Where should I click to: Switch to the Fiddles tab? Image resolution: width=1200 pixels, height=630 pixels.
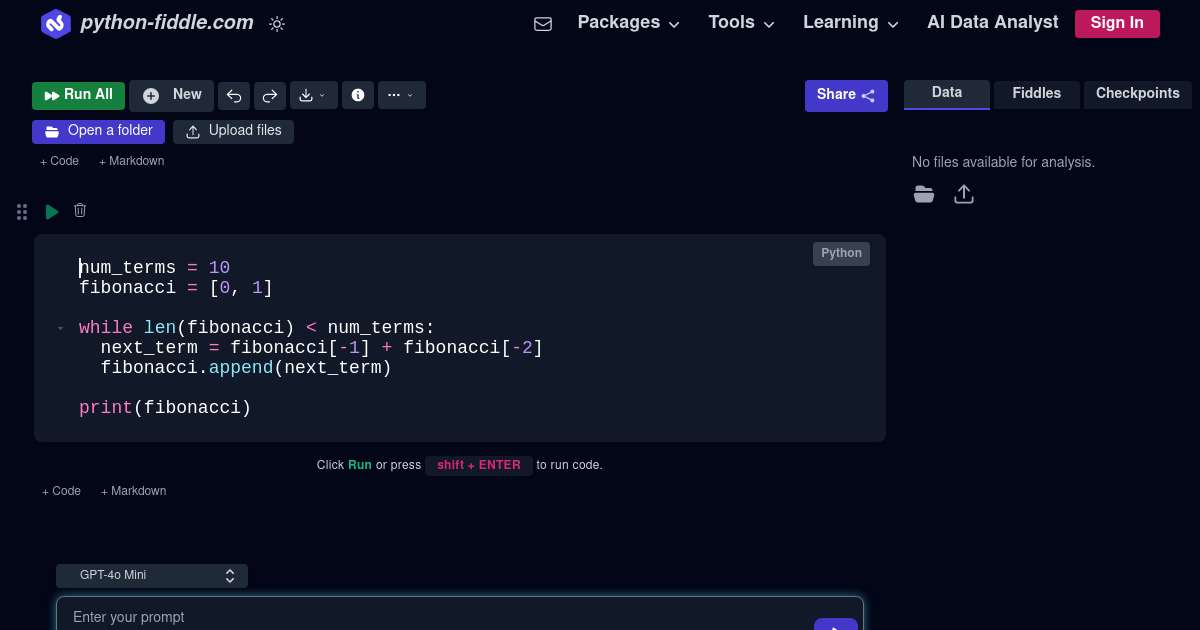1036,93
